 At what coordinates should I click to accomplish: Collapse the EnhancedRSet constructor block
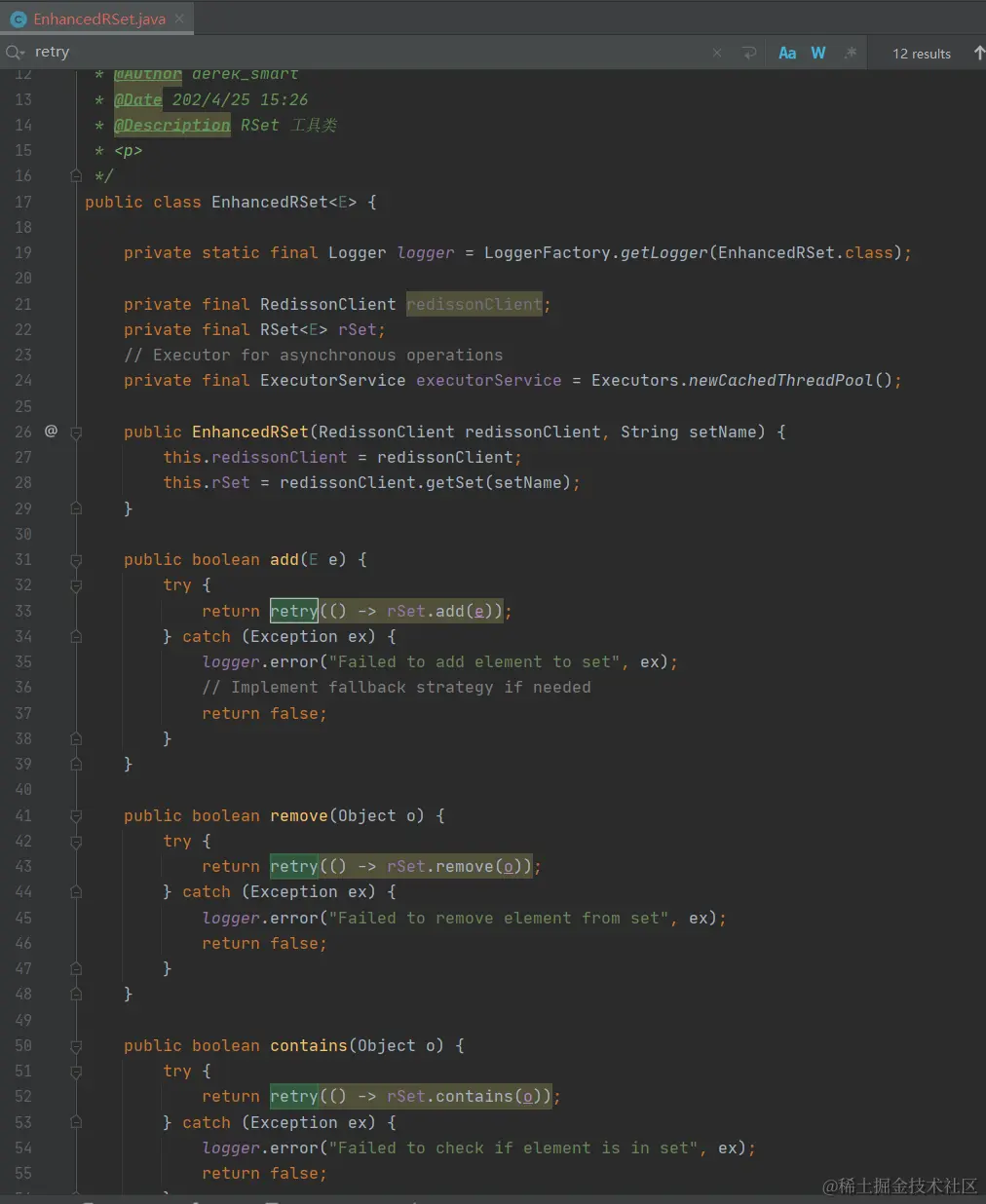76,431
